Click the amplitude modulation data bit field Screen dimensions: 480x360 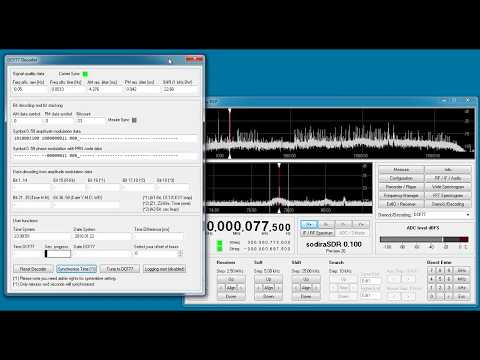[105, 138]
